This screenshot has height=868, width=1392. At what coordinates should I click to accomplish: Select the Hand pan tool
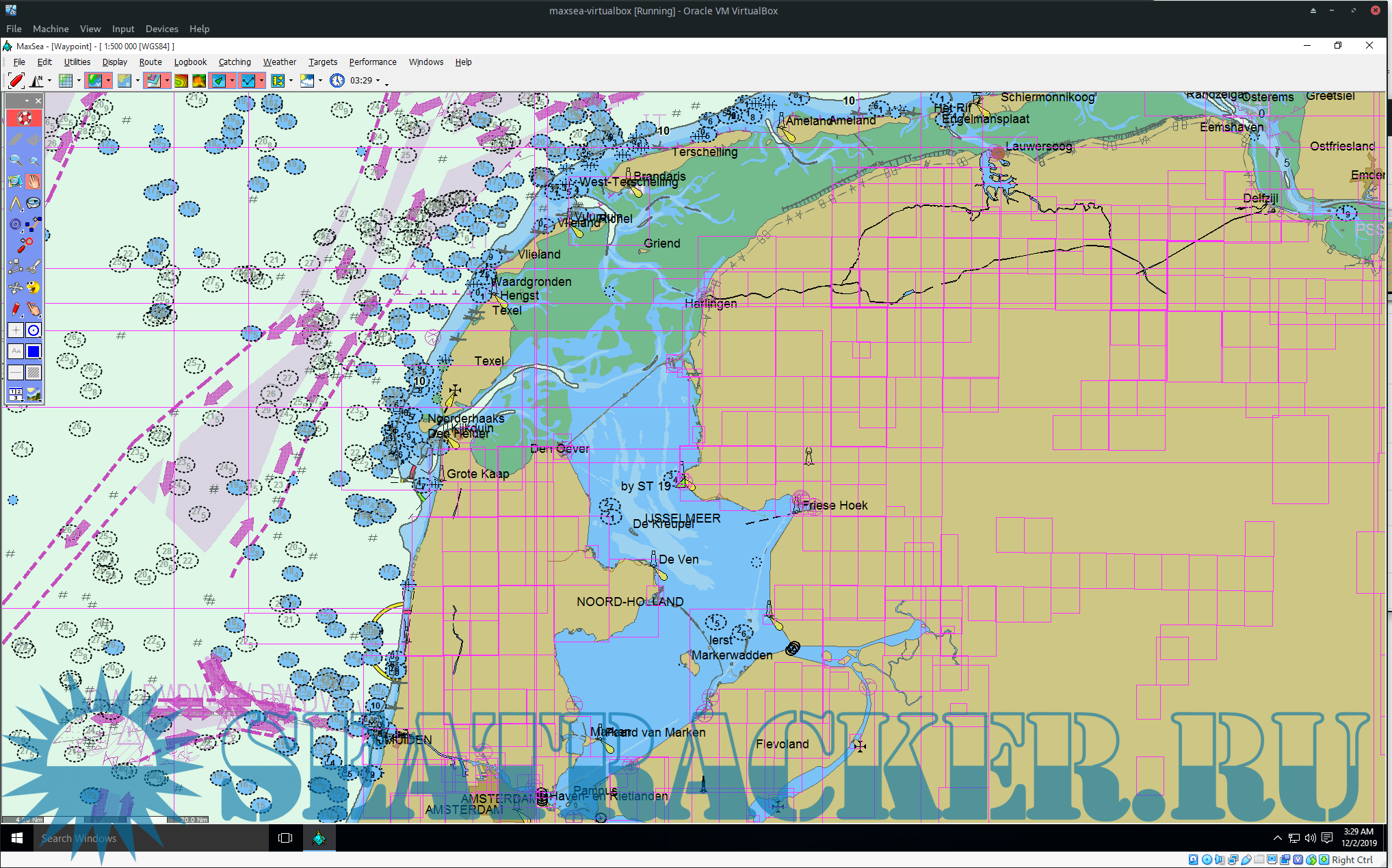point(33,182)
